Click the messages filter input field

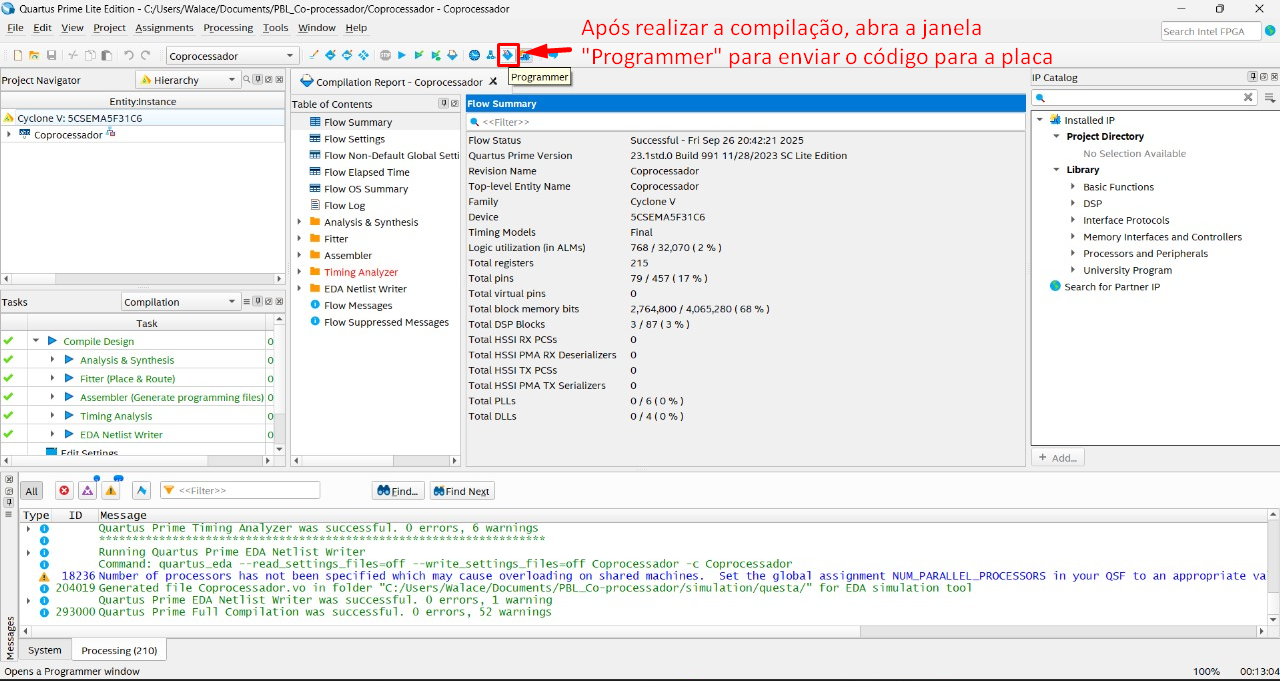[x=240, y=491]
